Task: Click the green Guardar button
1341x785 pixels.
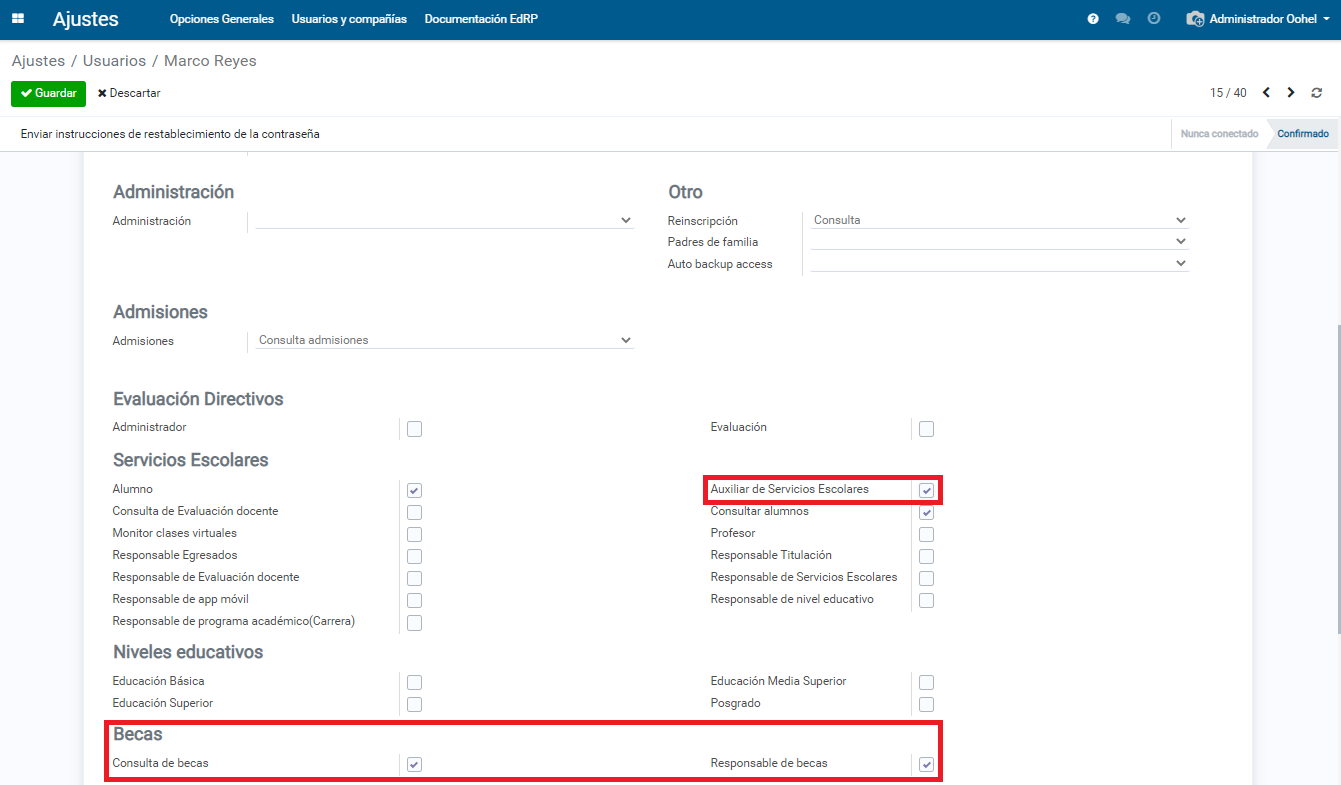Action: point(48,93)
